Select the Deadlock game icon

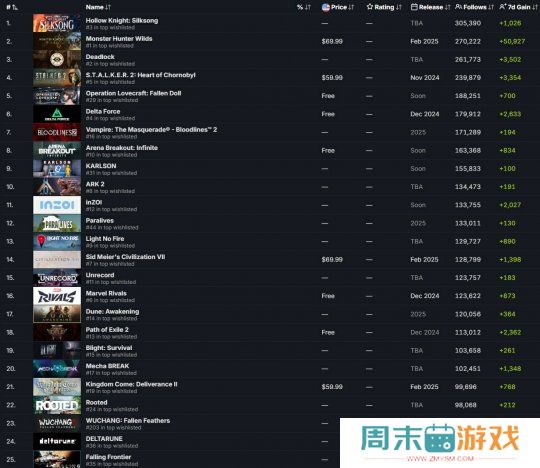pos(57,60)
